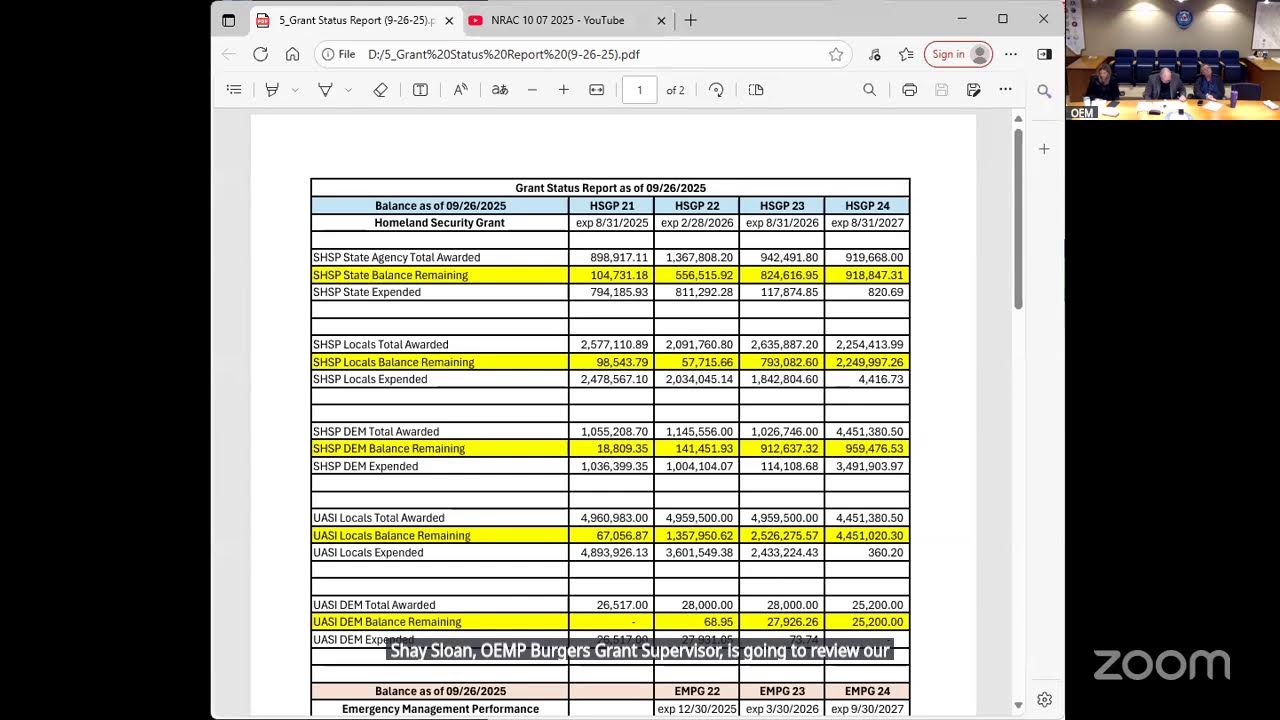Screen dimensions: 1280x720
Task: Add a sidebar app with the plus button
Action: pyautogui.click(x=1044, y=149)
